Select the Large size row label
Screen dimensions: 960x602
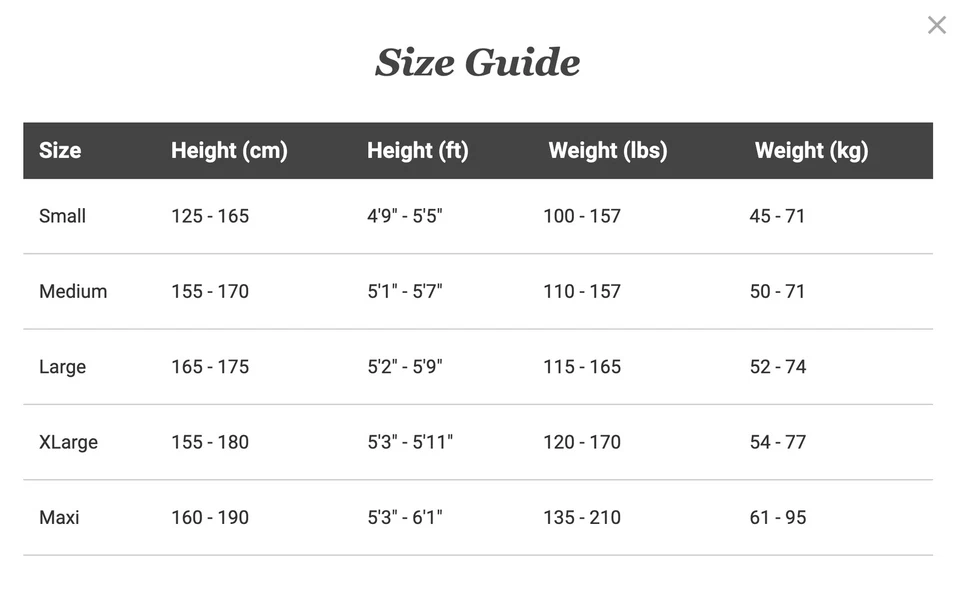pos(62,367)
